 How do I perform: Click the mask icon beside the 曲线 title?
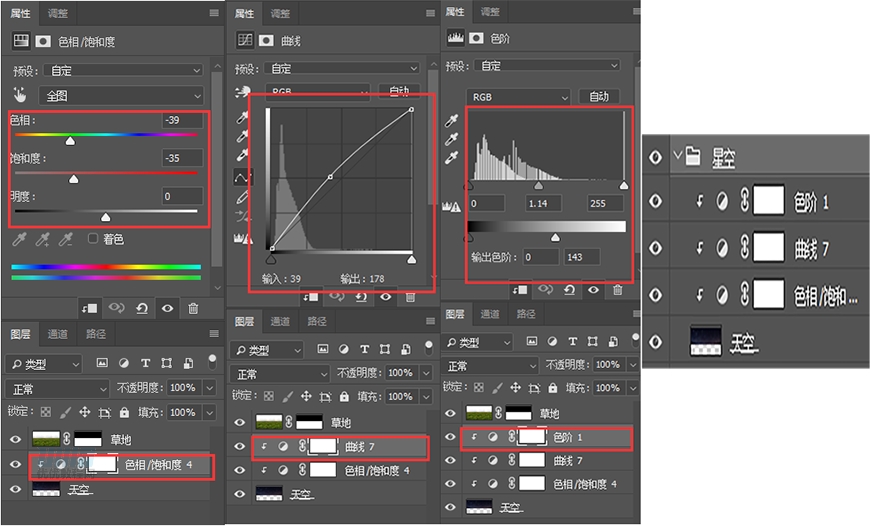pos(266,40)
